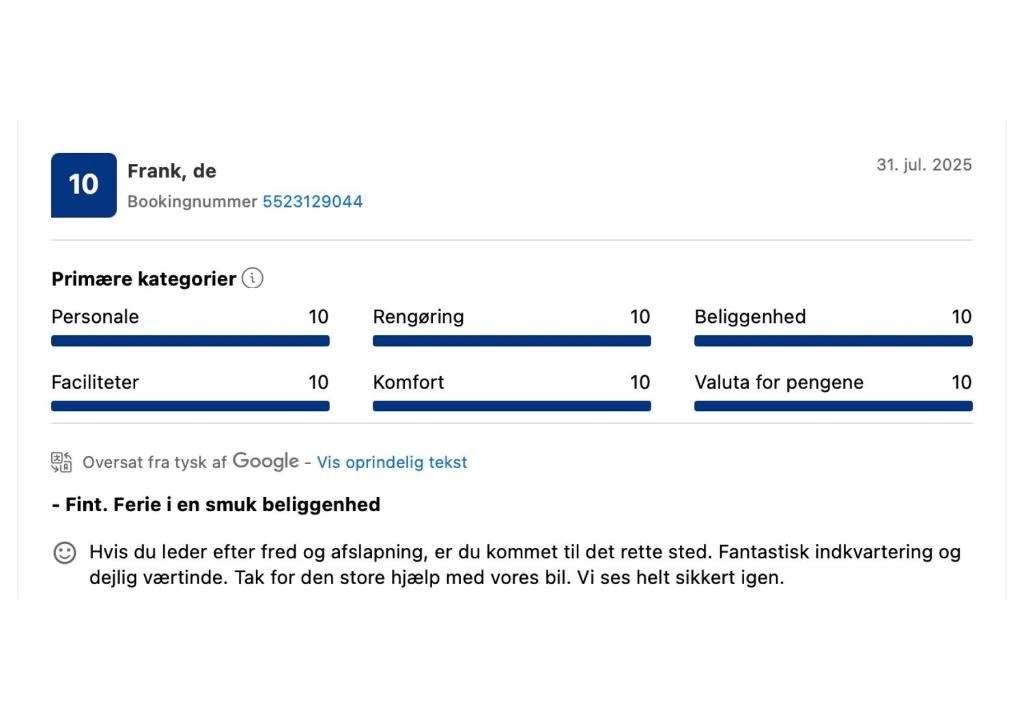
Task: Click the blue score badge showing 10
Action: [x=84, y=185]
